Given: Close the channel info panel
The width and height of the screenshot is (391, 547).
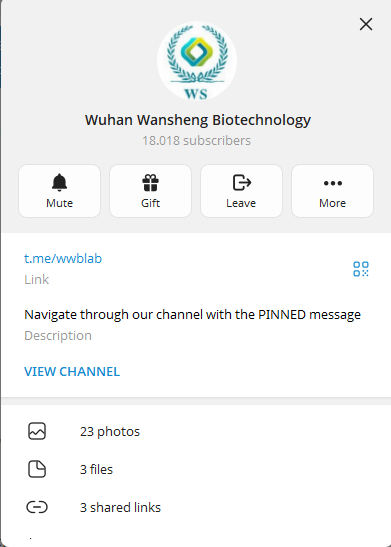Looking at the screenshot, I should [366, 24].
